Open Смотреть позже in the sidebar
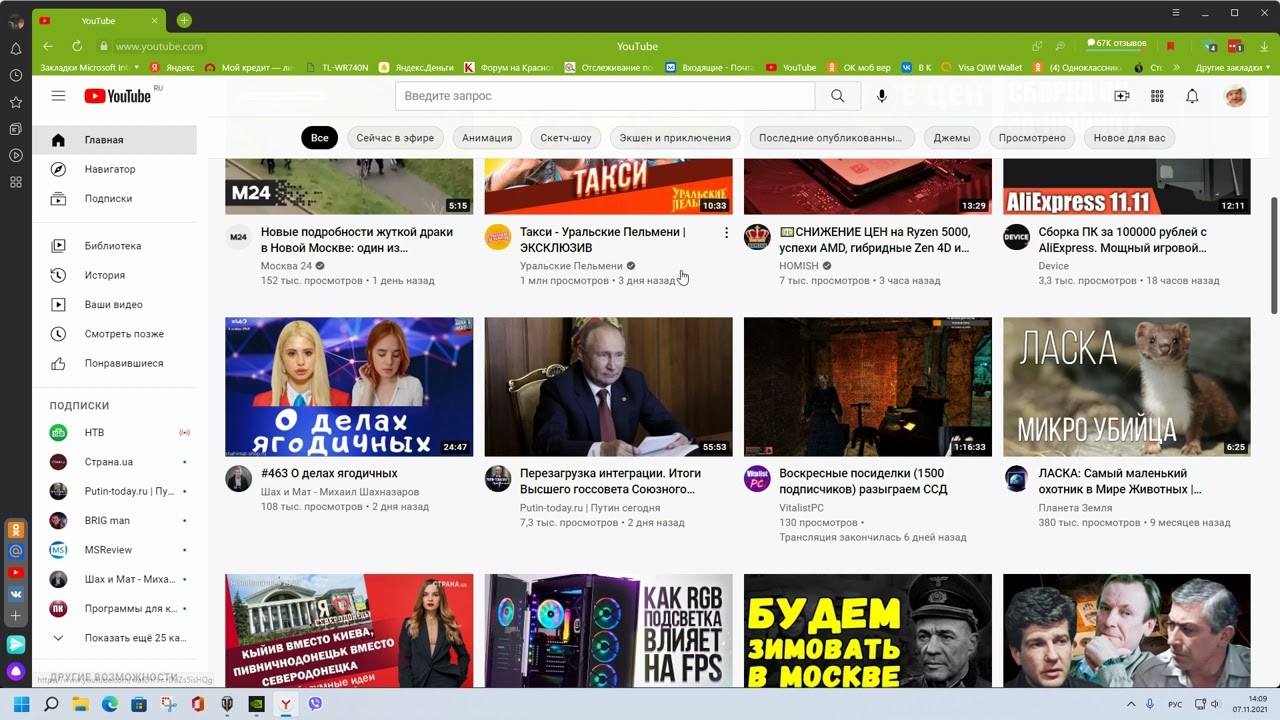Image resolution: width=1280 pixels, height=720 pixels. pyautogui.click(x=115, y=333)
